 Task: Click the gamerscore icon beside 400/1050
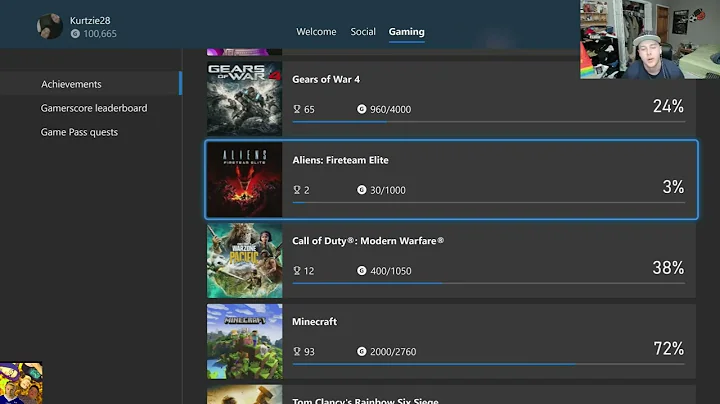coord(362,271)
